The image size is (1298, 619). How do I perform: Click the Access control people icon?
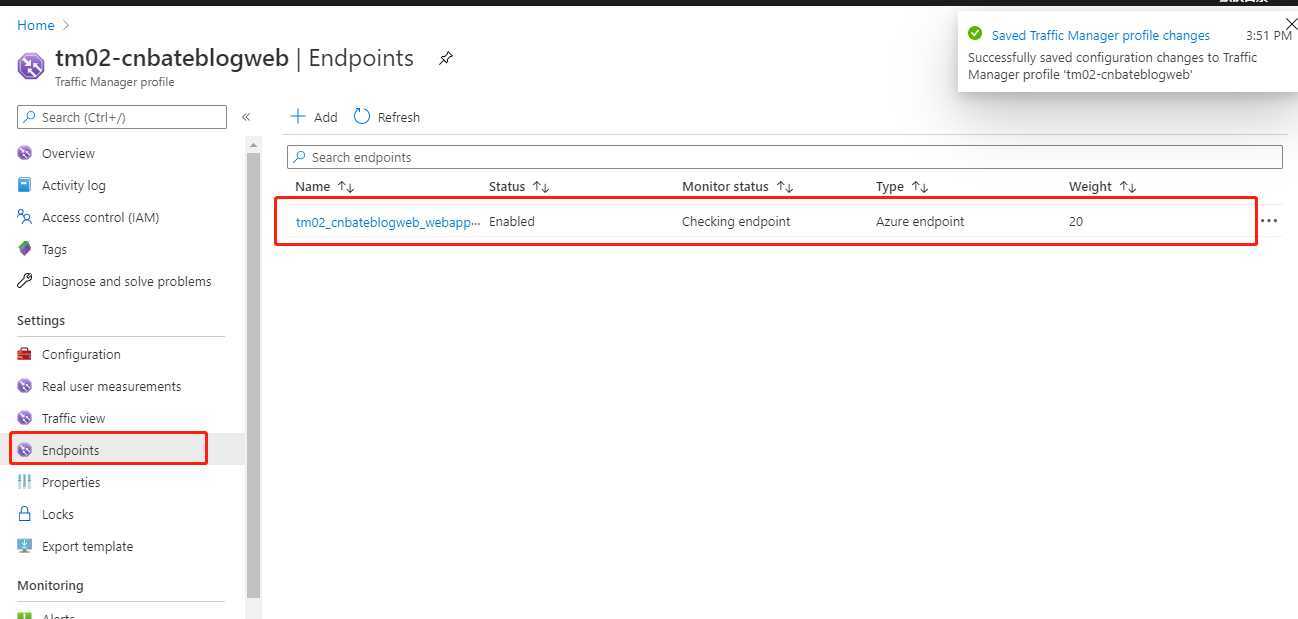[x=25, y=217]
